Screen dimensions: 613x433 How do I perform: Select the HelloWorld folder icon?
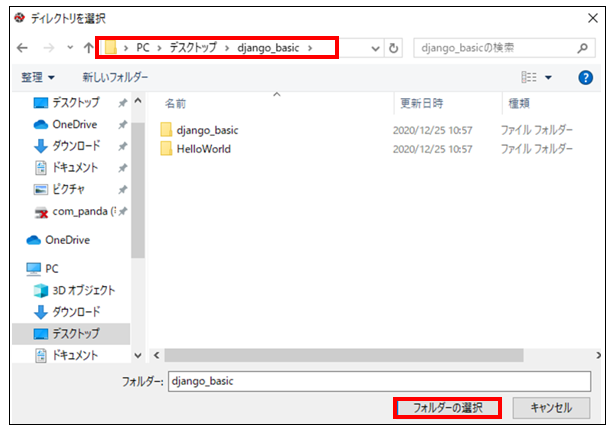(x=166, y=149)
